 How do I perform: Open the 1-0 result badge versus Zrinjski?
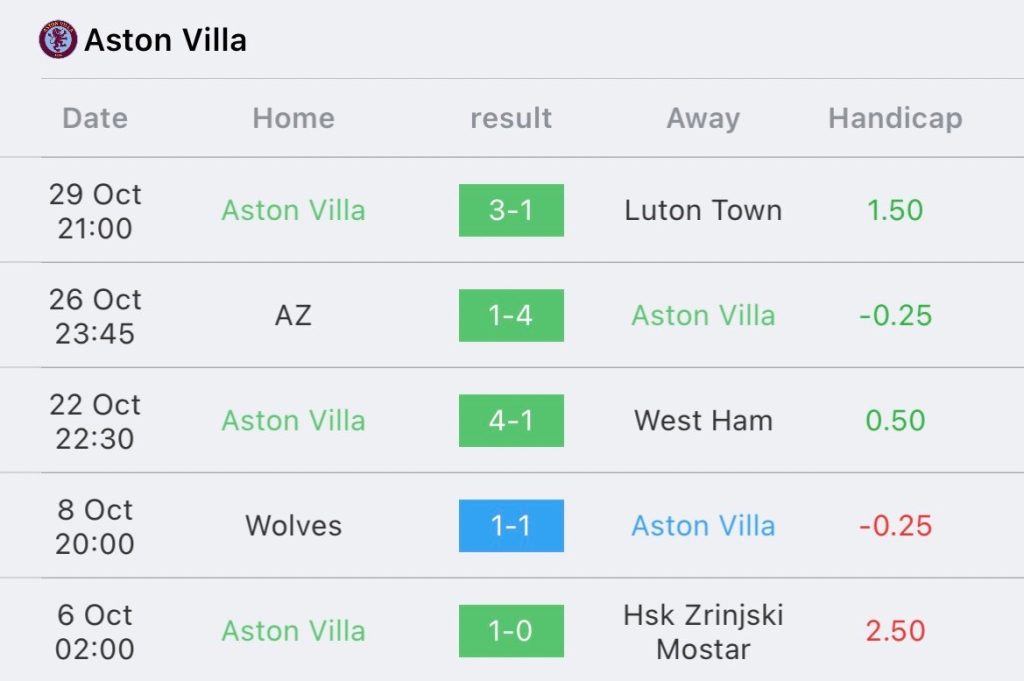click(x=511, y=630)
